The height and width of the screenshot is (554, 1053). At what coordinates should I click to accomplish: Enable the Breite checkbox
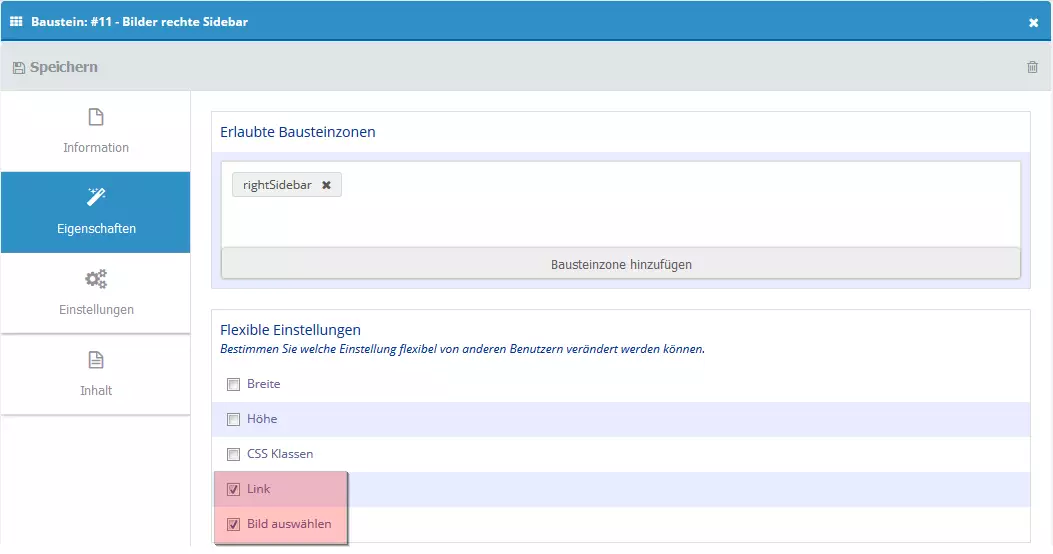233,384
